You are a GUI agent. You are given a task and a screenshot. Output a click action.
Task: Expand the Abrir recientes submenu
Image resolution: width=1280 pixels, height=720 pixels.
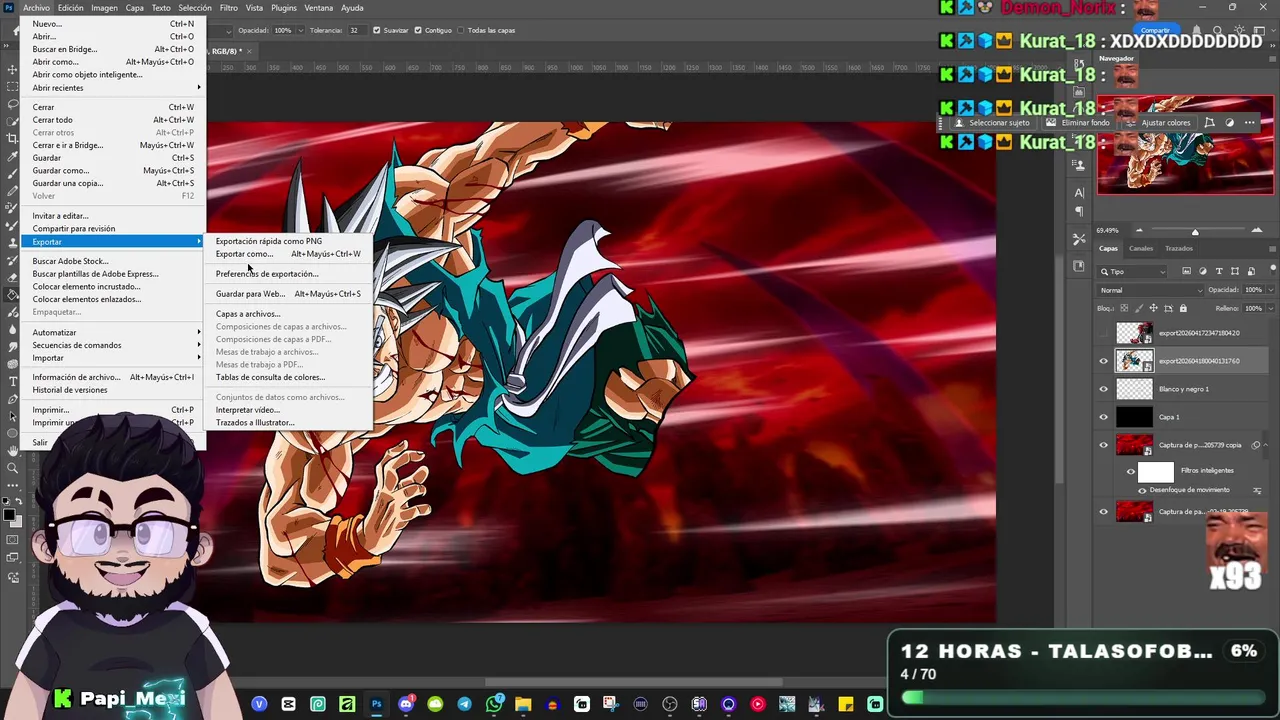[115, 87]
